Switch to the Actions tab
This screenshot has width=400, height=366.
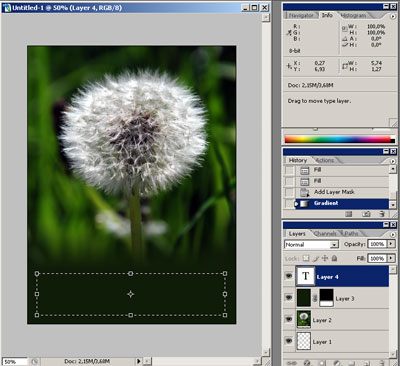[x=324, y=160]
